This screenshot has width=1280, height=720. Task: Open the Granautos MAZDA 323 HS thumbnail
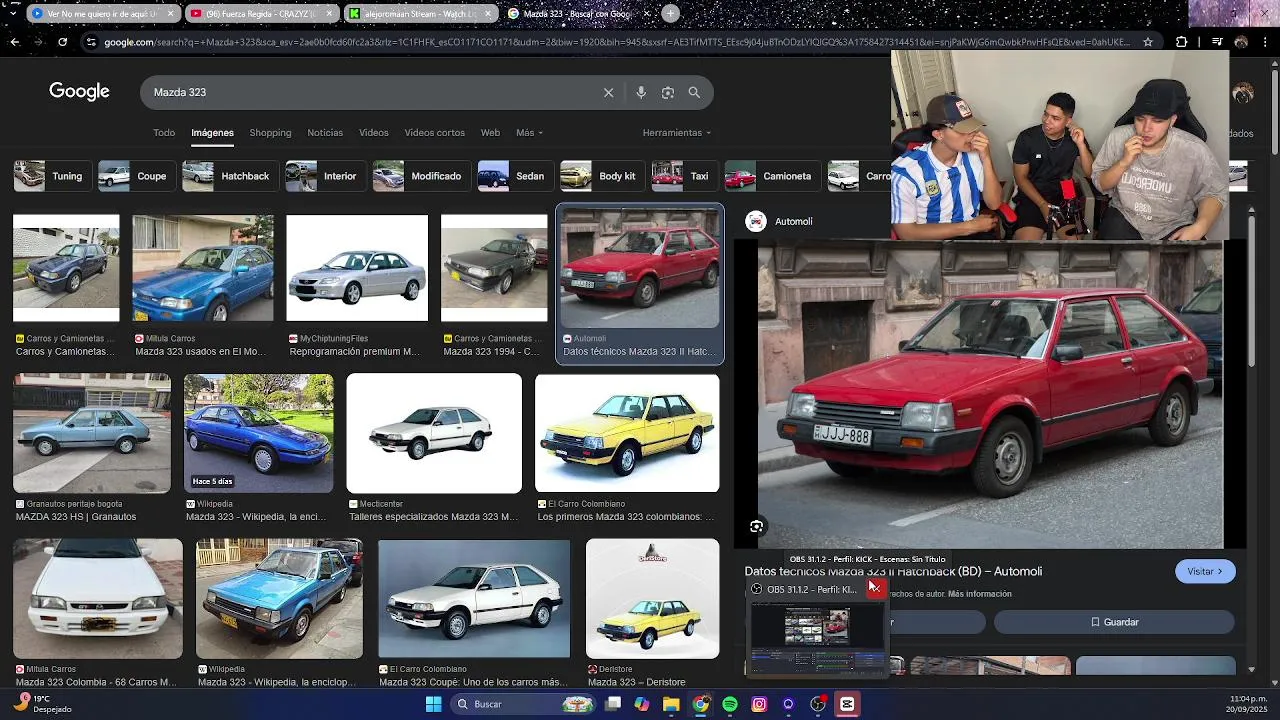[x=92, y=433]
